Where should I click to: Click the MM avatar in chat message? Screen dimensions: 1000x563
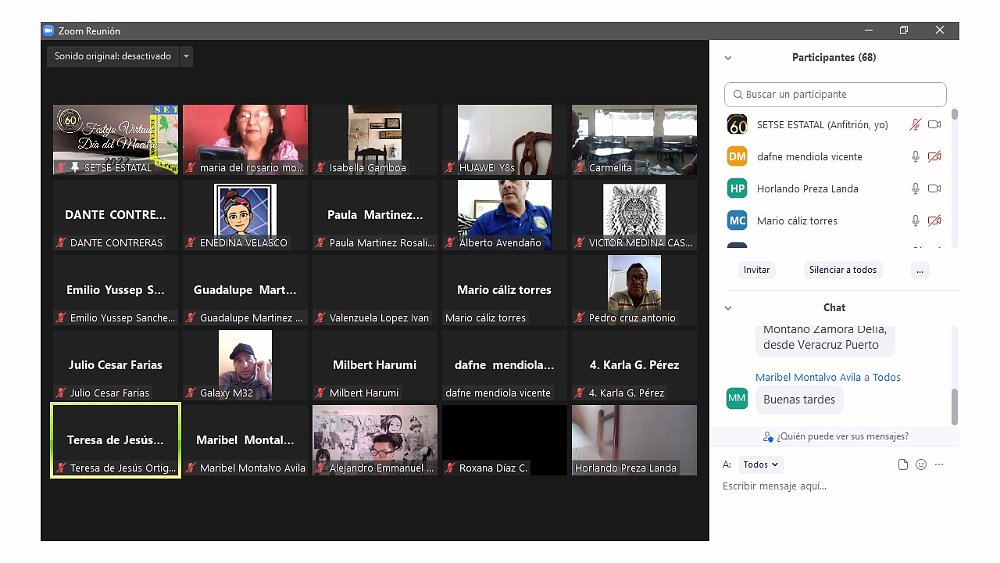click(737, 399)
